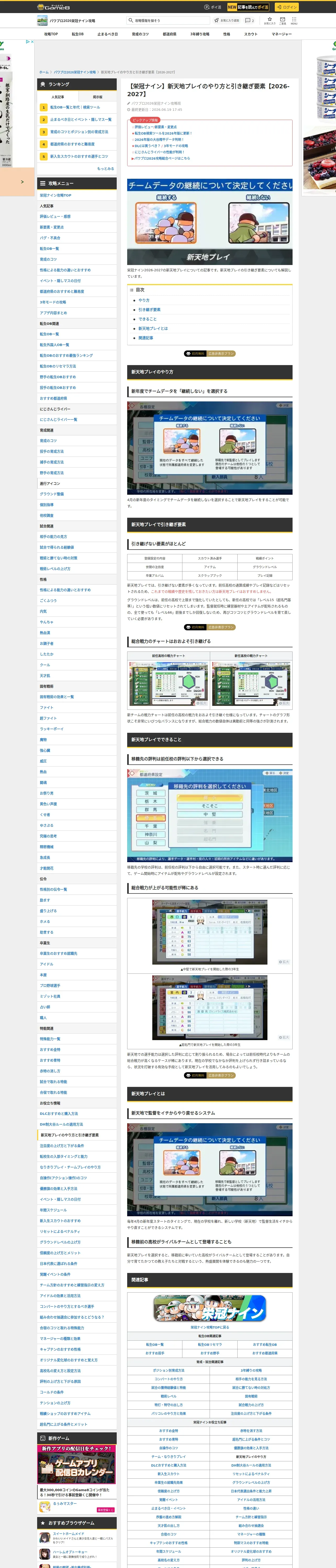Click the お気に入り star icon in header
This screenshot has height=1568, width=336.
click(x=270, y=21)
